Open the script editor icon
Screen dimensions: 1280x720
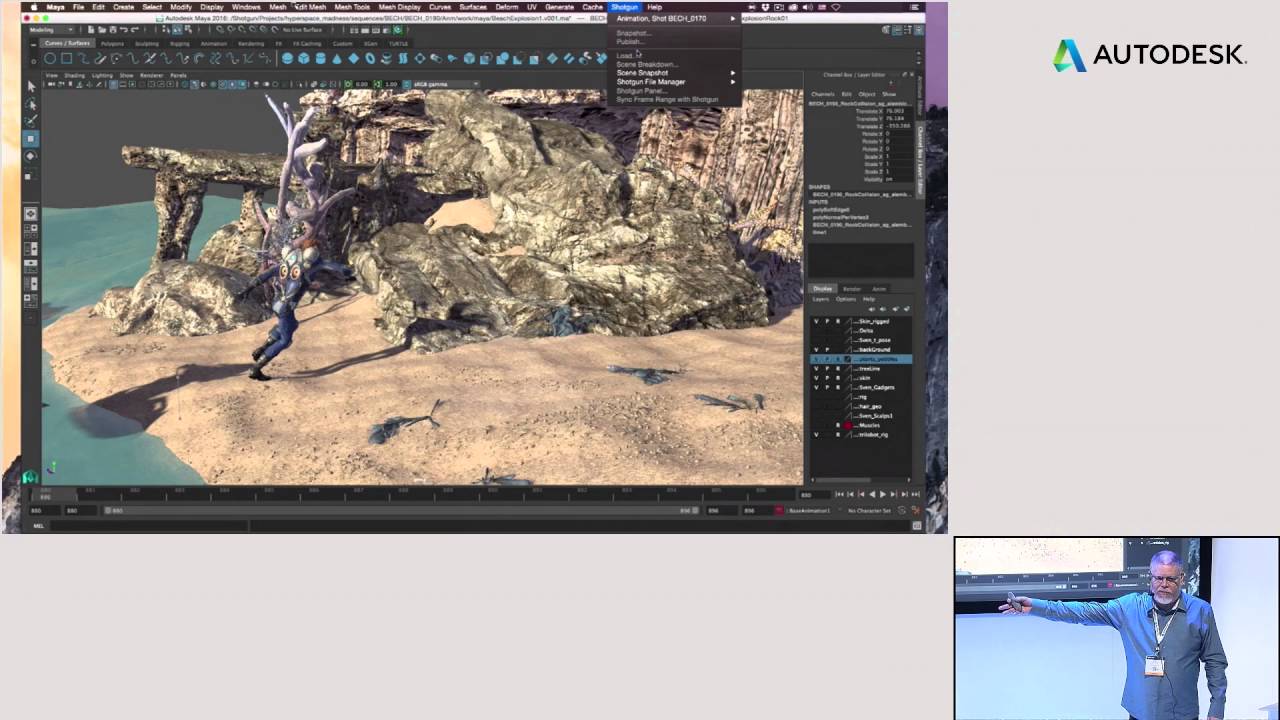pos(916,525)
